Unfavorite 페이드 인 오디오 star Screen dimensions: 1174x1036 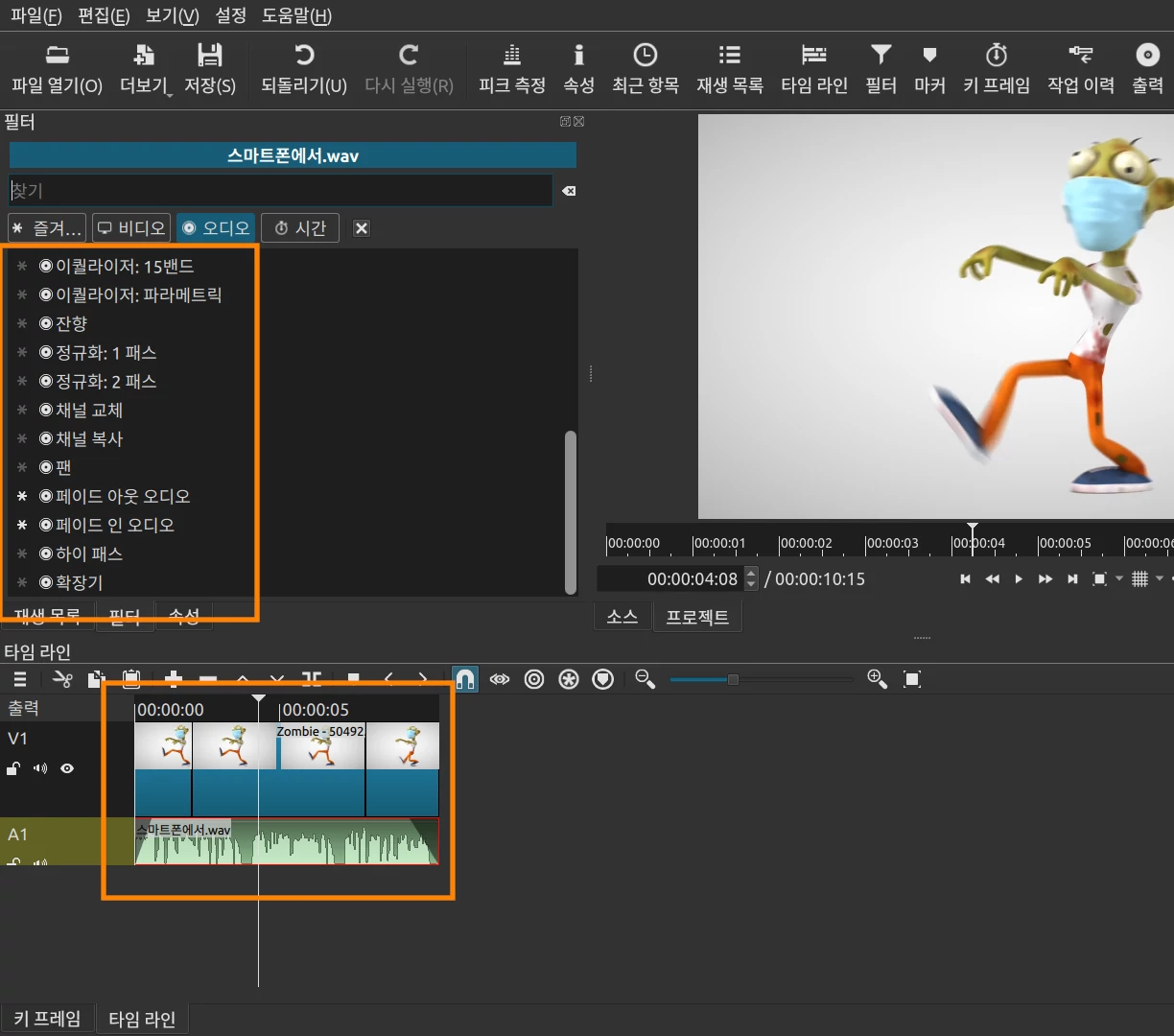22,525
